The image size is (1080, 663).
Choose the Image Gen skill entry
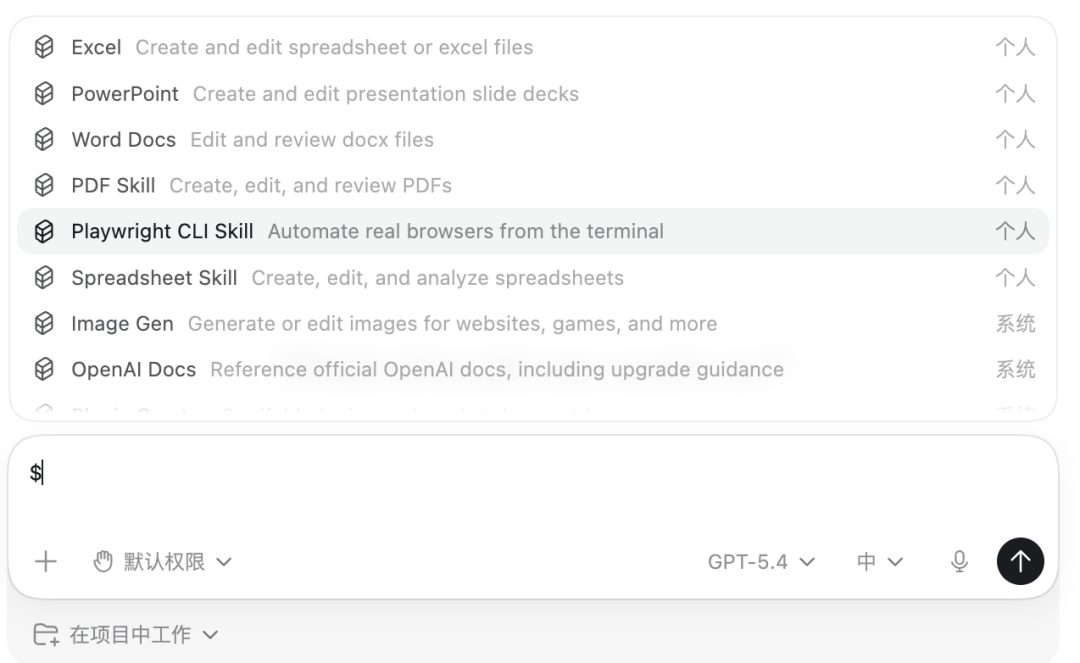[122, 324]
